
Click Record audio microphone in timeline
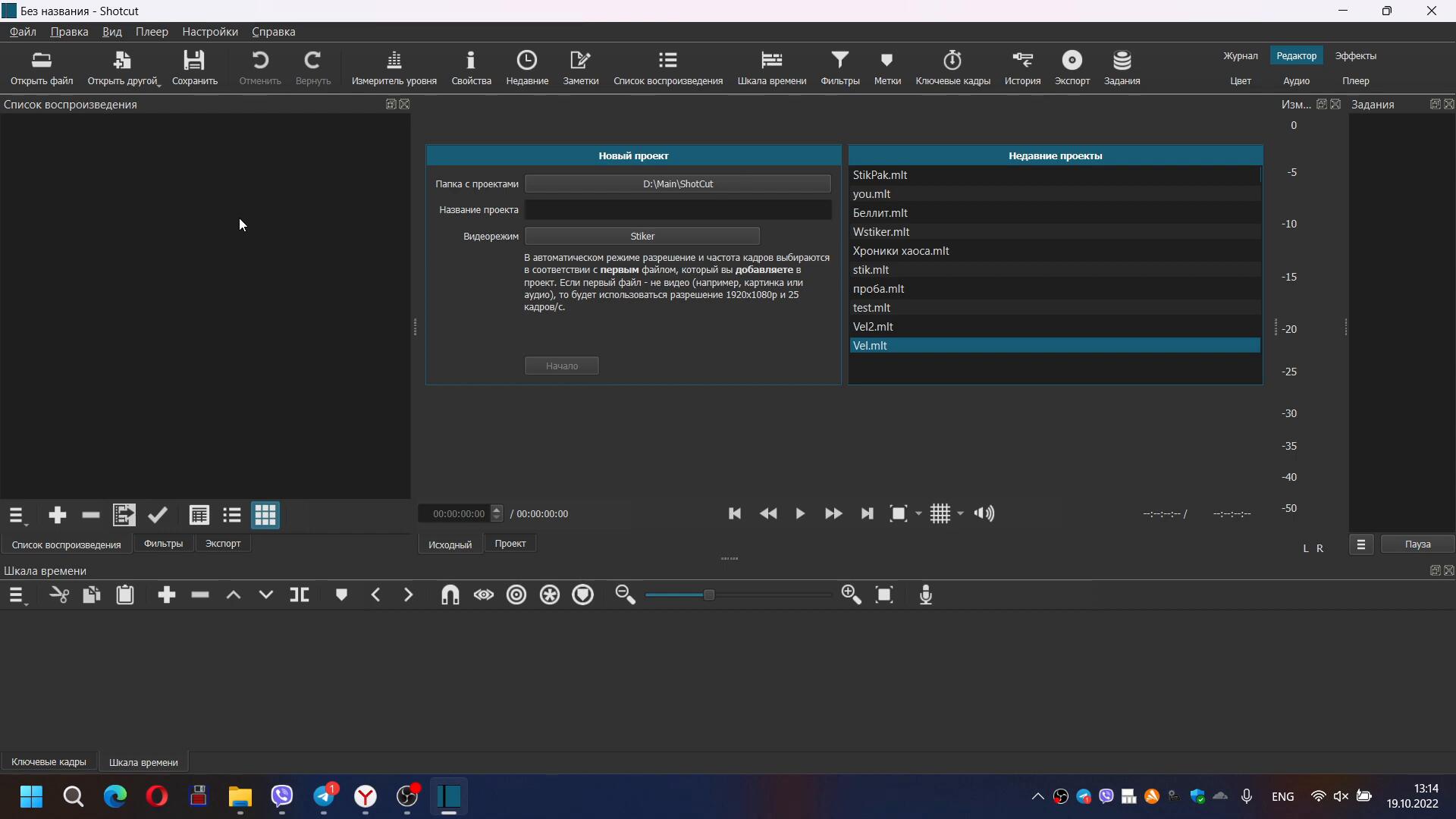(x=925, y=595)
